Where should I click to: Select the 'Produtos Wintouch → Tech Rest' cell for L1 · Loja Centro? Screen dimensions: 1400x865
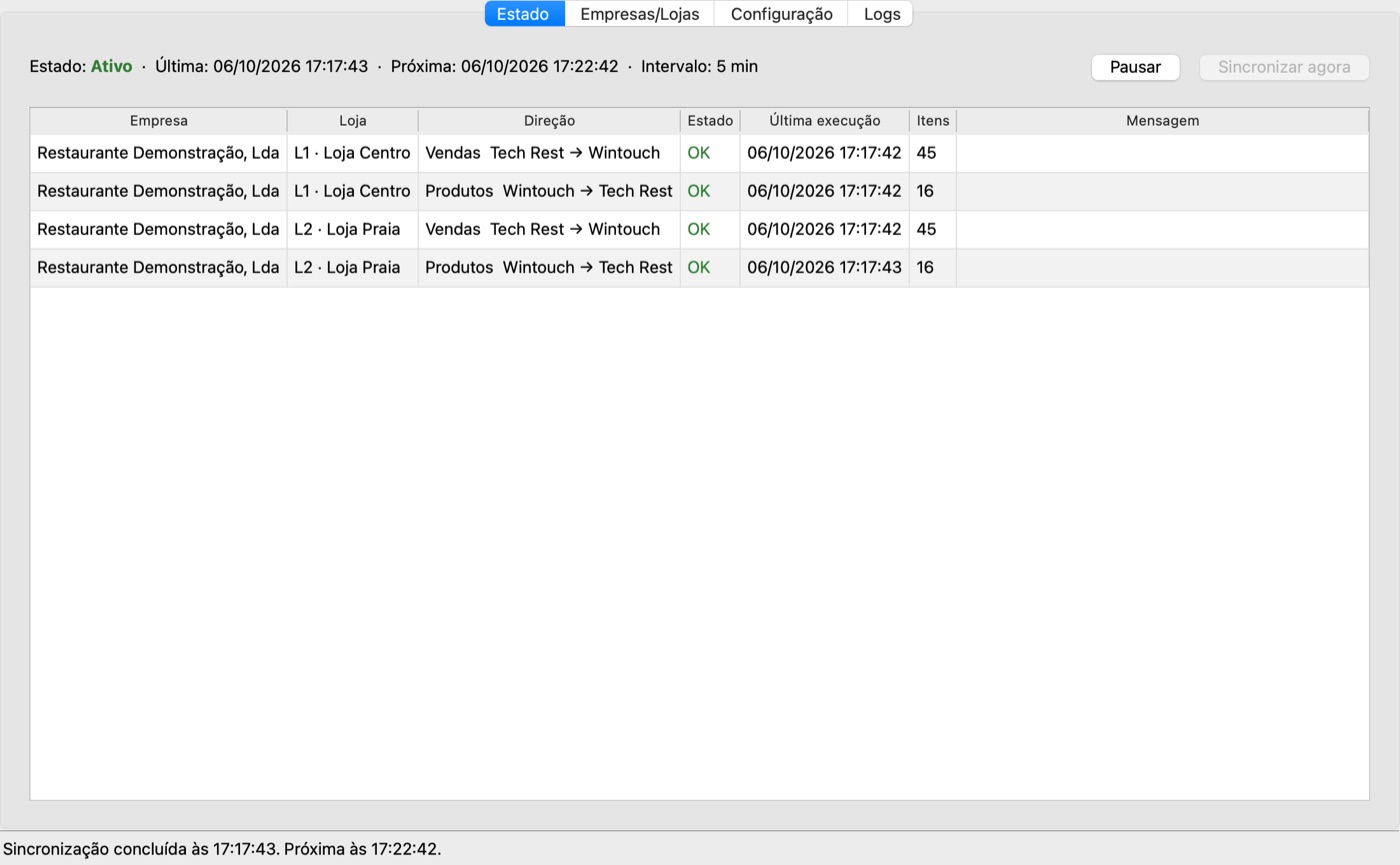click(x=549, y=191)
